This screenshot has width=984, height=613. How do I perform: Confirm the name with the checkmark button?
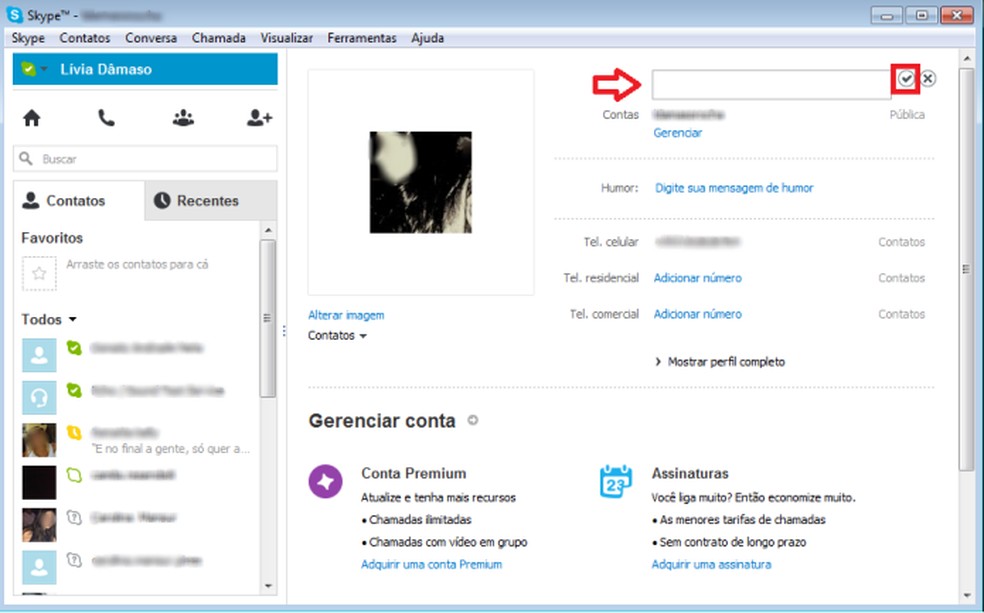tap(906, 78)
